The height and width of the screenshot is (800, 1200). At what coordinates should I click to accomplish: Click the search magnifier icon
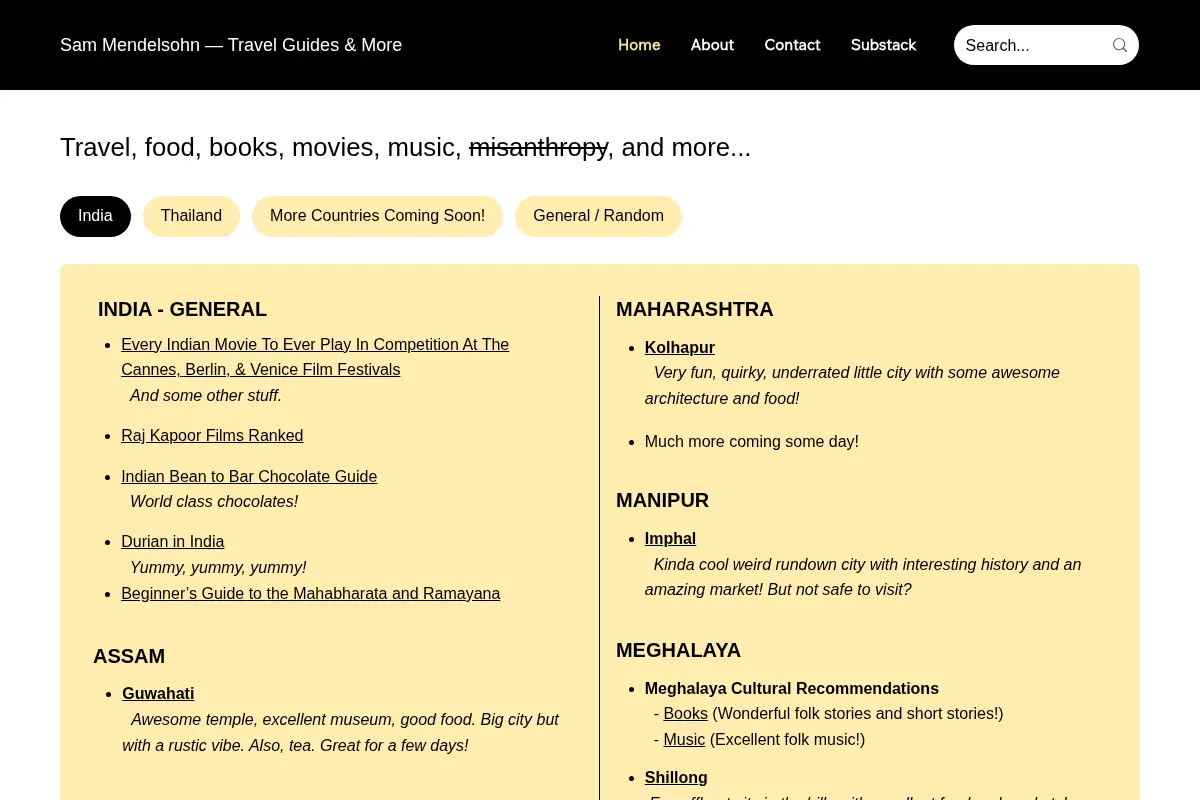point(1120,45)
